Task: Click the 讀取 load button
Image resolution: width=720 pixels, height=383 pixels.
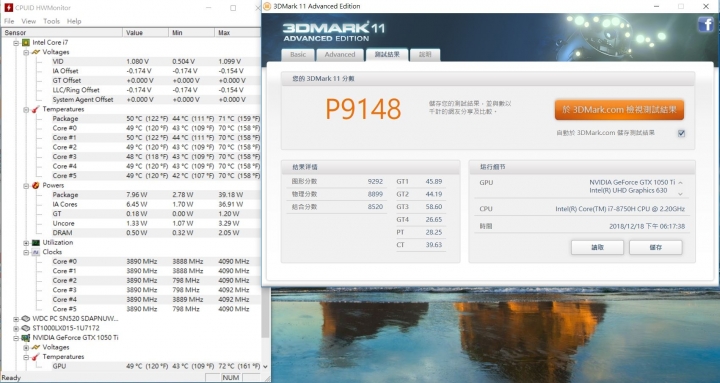Action: [x=597, y=248]
